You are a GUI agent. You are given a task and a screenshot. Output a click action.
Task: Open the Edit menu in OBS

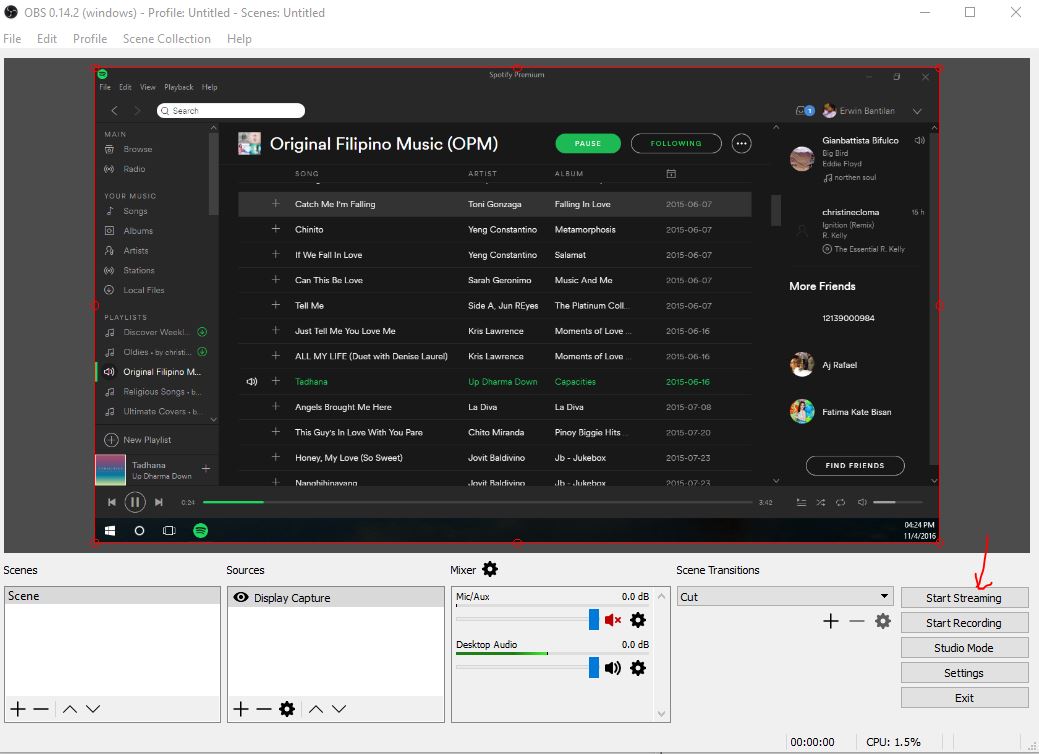pos(46,38)
